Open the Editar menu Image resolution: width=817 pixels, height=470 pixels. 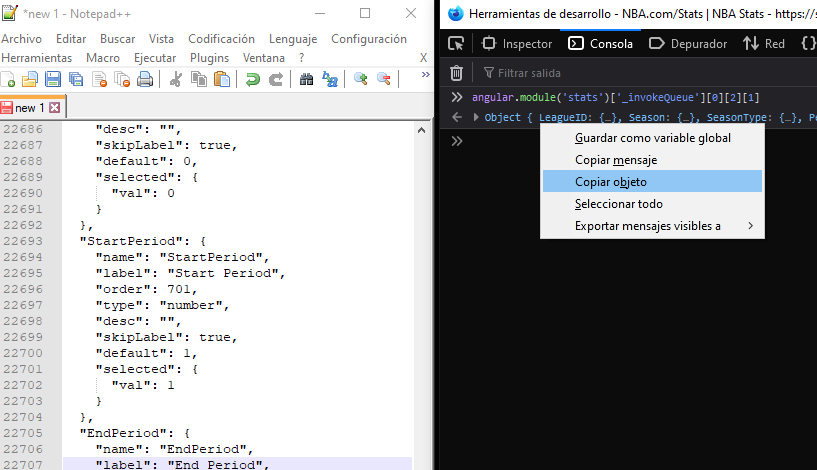click(71, 39)
